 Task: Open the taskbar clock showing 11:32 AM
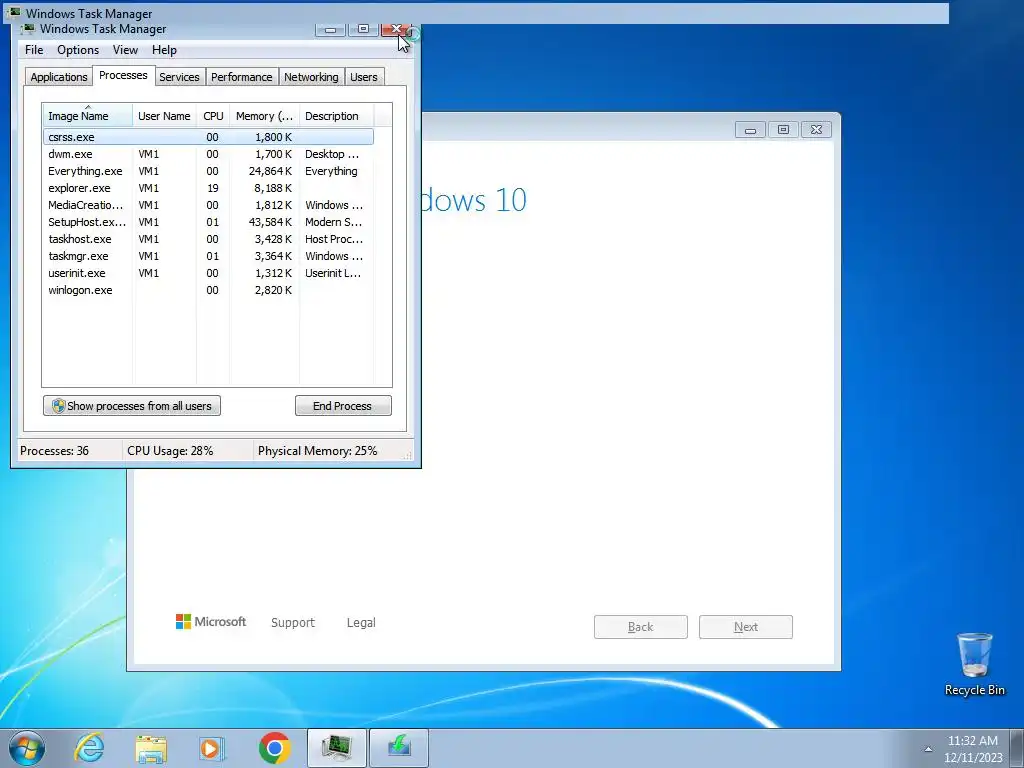coord(972,748)
